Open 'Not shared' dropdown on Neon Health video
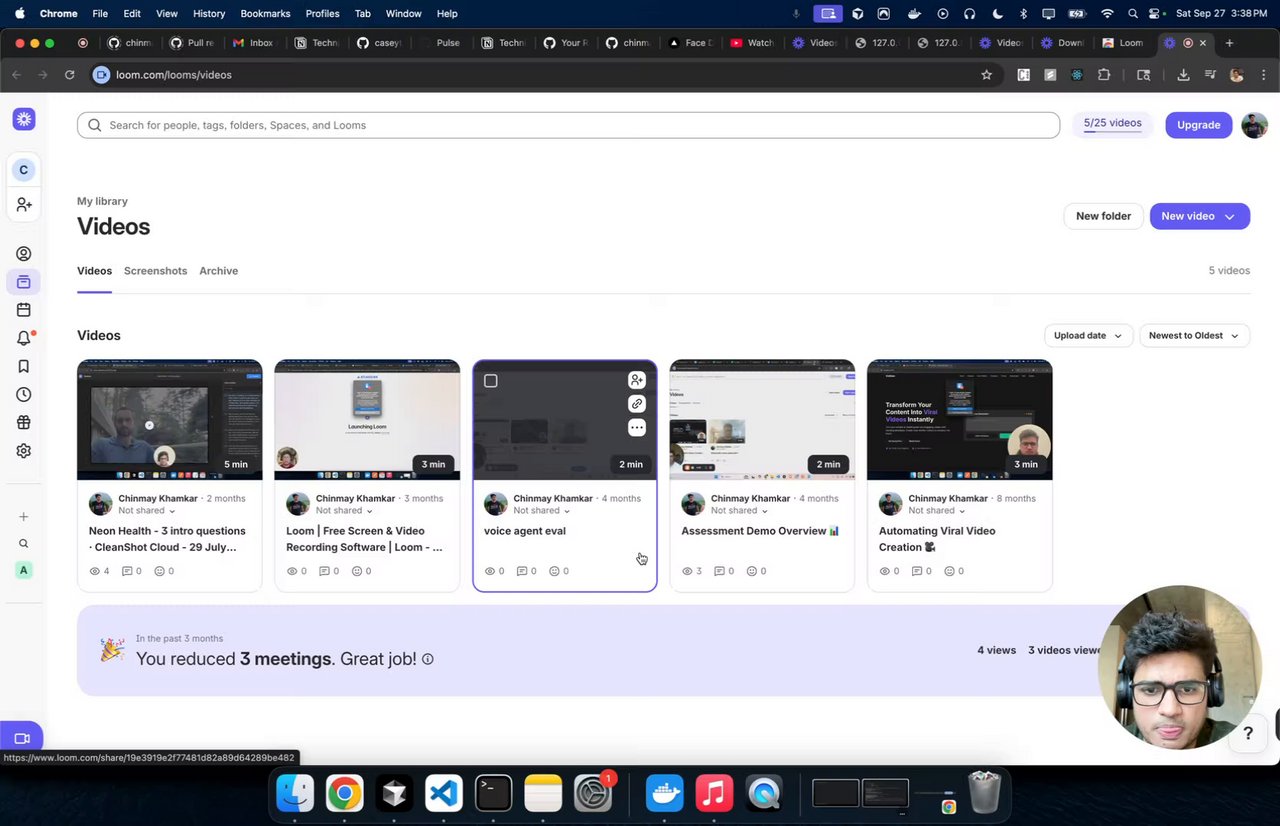Viewport: 1280px width, 826px height. click(x=147, y=511)
